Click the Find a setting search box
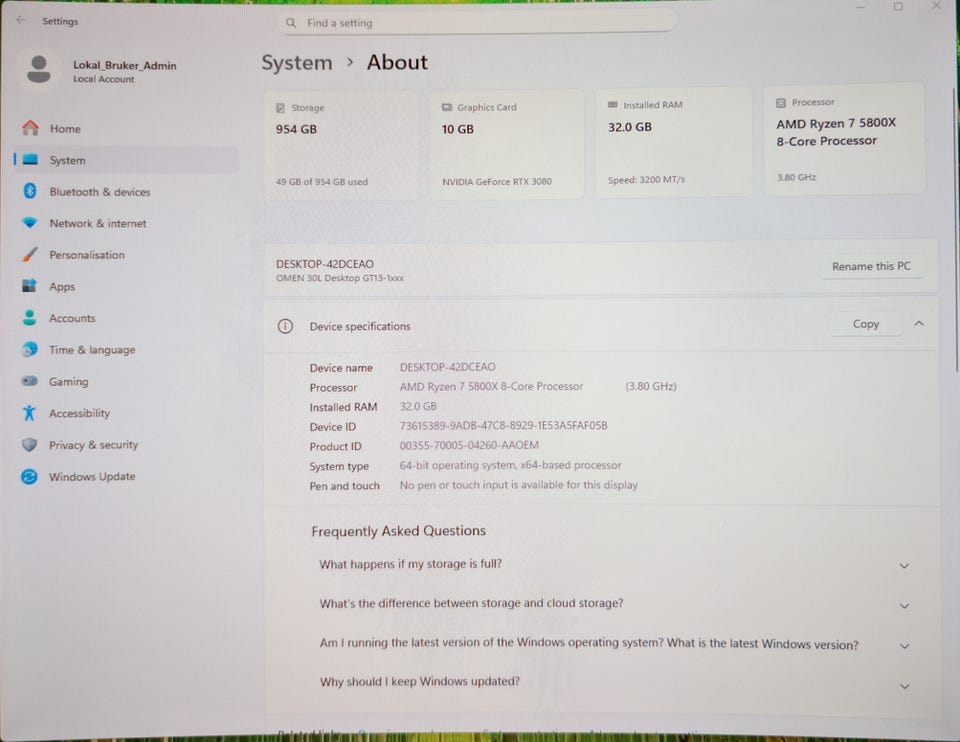 pos(478,23)
